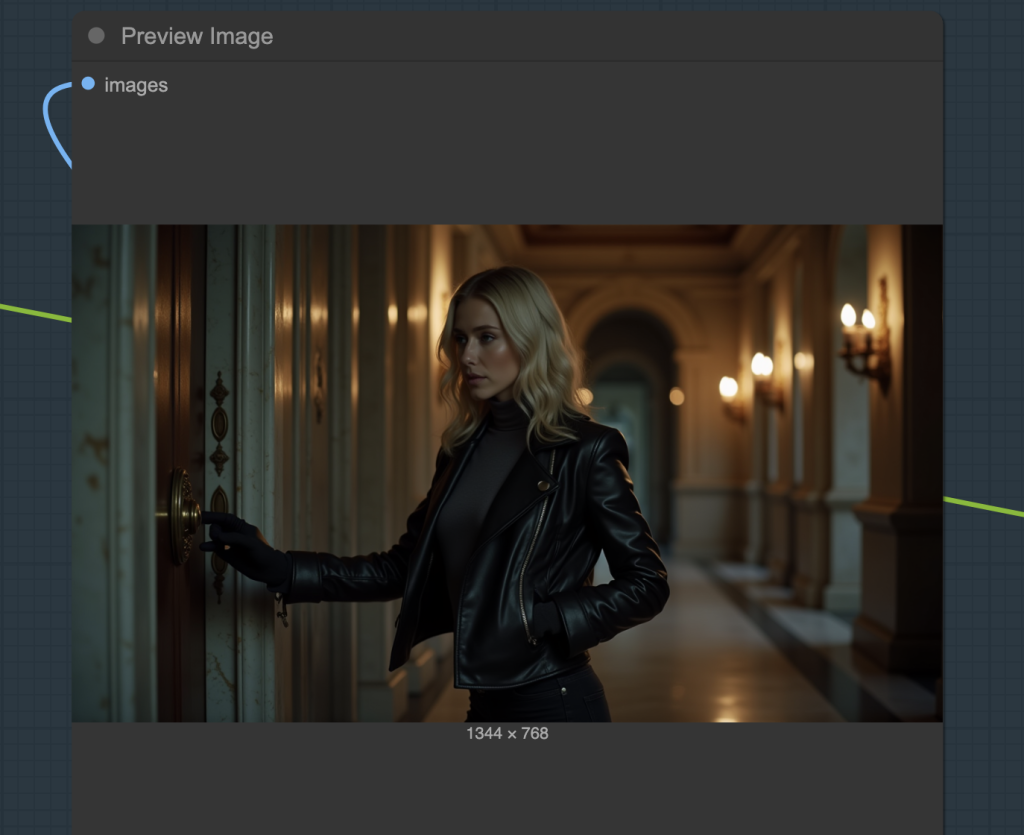Click the Preview Image node collapse dot

click(96, 36)
